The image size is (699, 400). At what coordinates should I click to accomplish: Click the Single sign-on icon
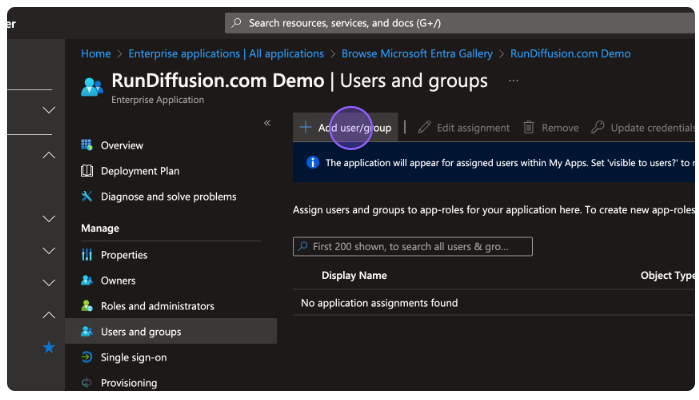coord(87,357)
